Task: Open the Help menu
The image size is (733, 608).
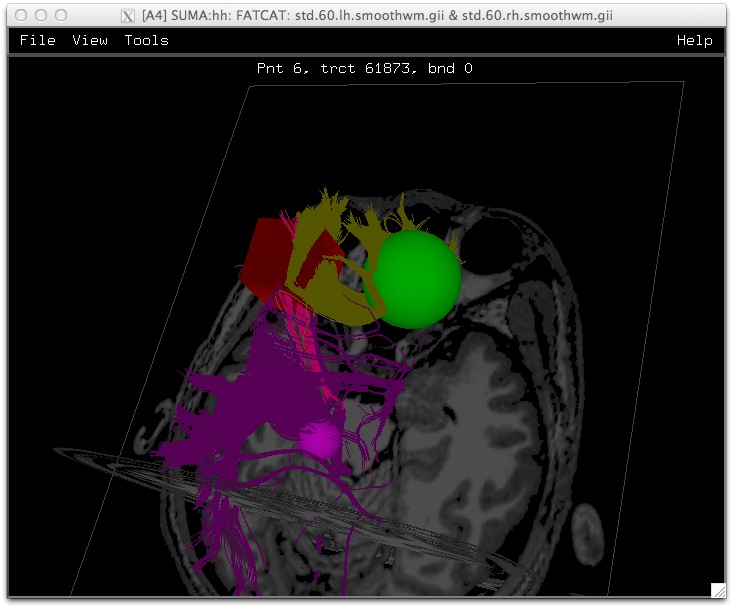Action: tap(694, 40)
